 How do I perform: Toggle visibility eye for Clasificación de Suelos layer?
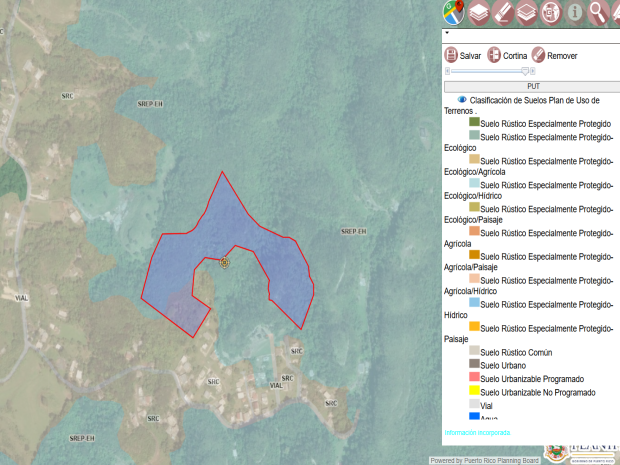(462, 100)
